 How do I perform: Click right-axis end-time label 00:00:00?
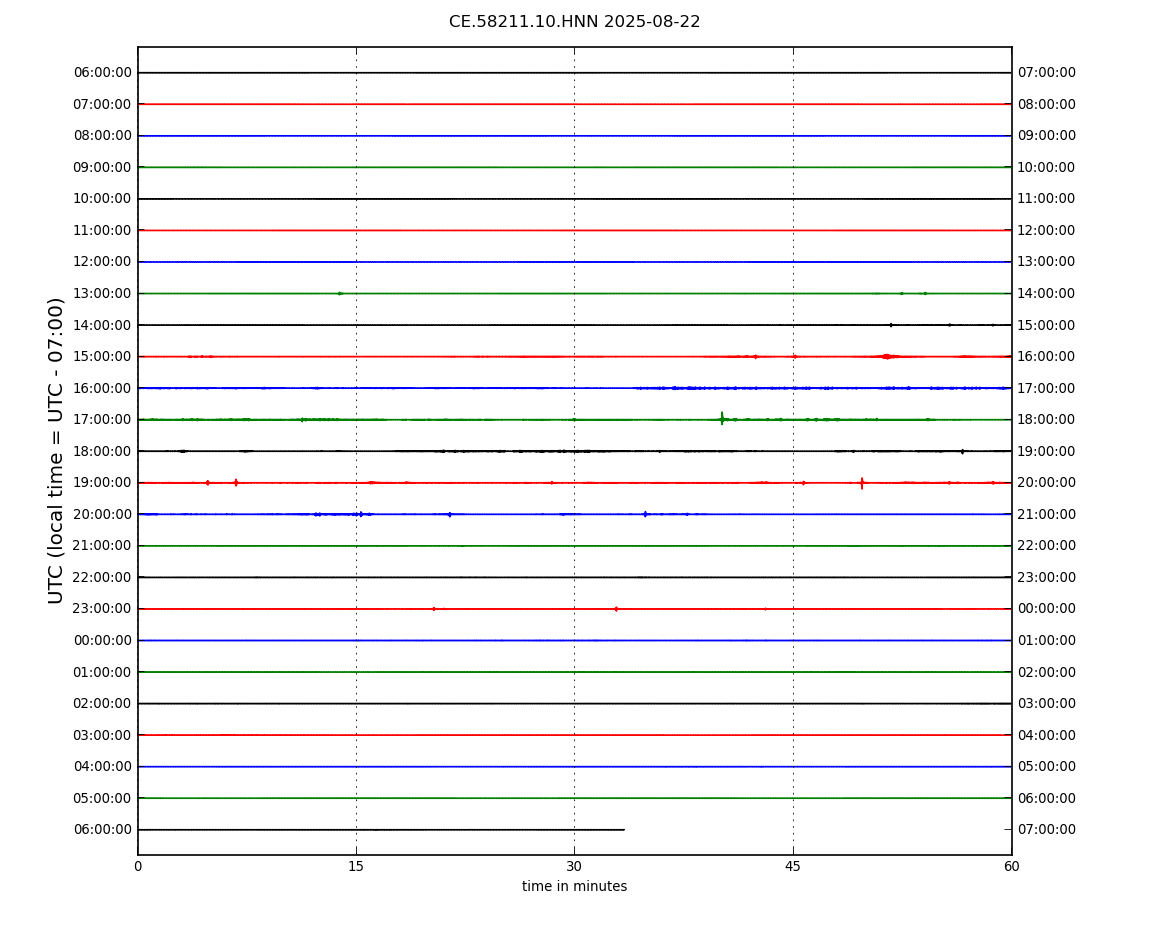[1047, 609]
